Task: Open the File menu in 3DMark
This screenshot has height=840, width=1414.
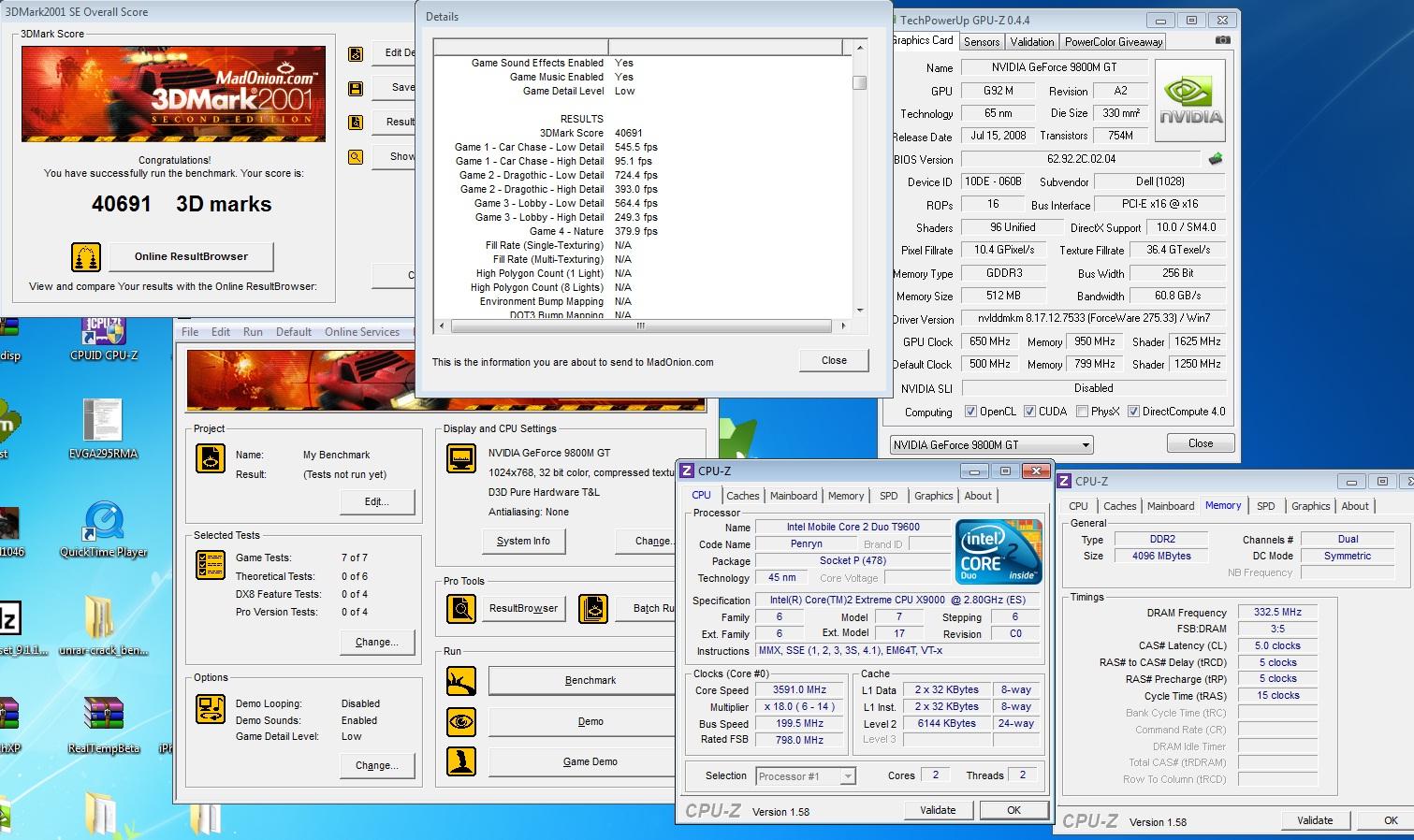Action: 190,332
